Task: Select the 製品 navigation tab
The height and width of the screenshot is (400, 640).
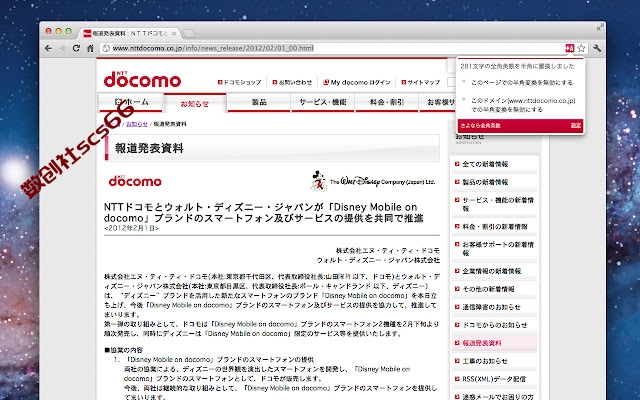Action: [259, 102]
